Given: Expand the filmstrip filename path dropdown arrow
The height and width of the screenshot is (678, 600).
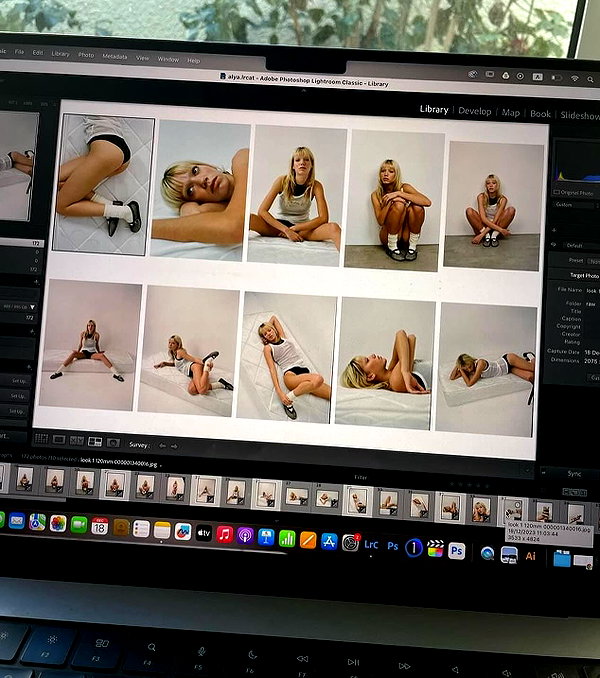Looking at the screenshot, I should [161, 465].
